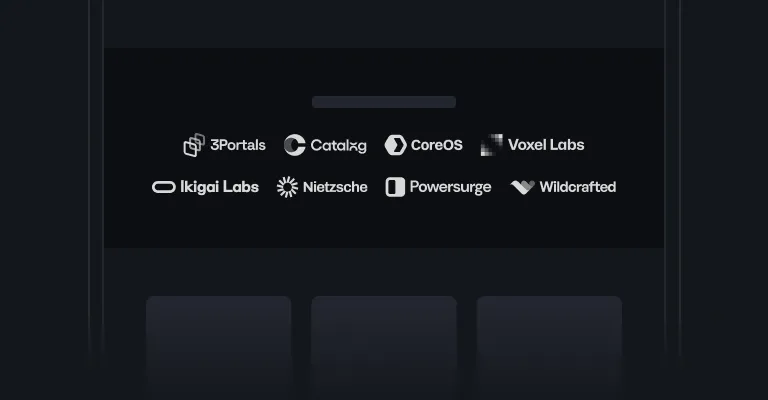Click the Wildcrafted heart-shaped icon
768x400 pixels.
523,187
